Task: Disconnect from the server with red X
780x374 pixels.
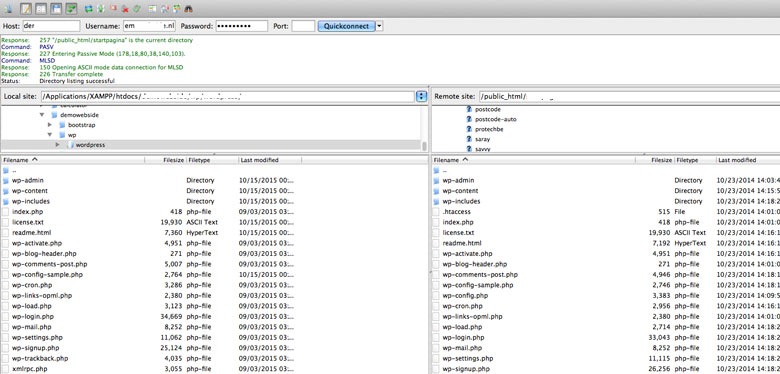Action: 125,9
